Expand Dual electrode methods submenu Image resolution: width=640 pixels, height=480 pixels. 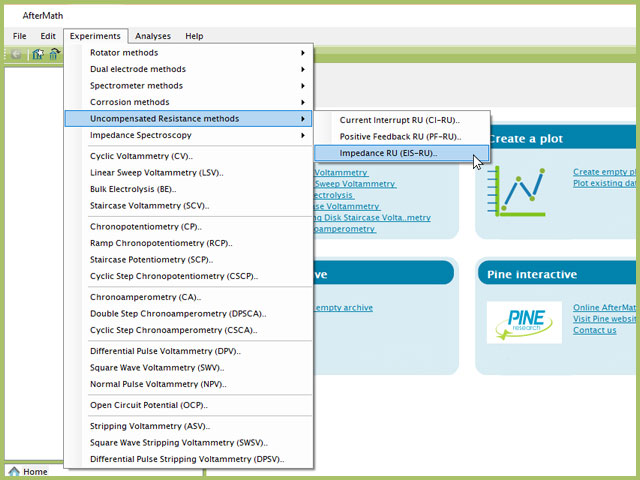click(189, 69)
